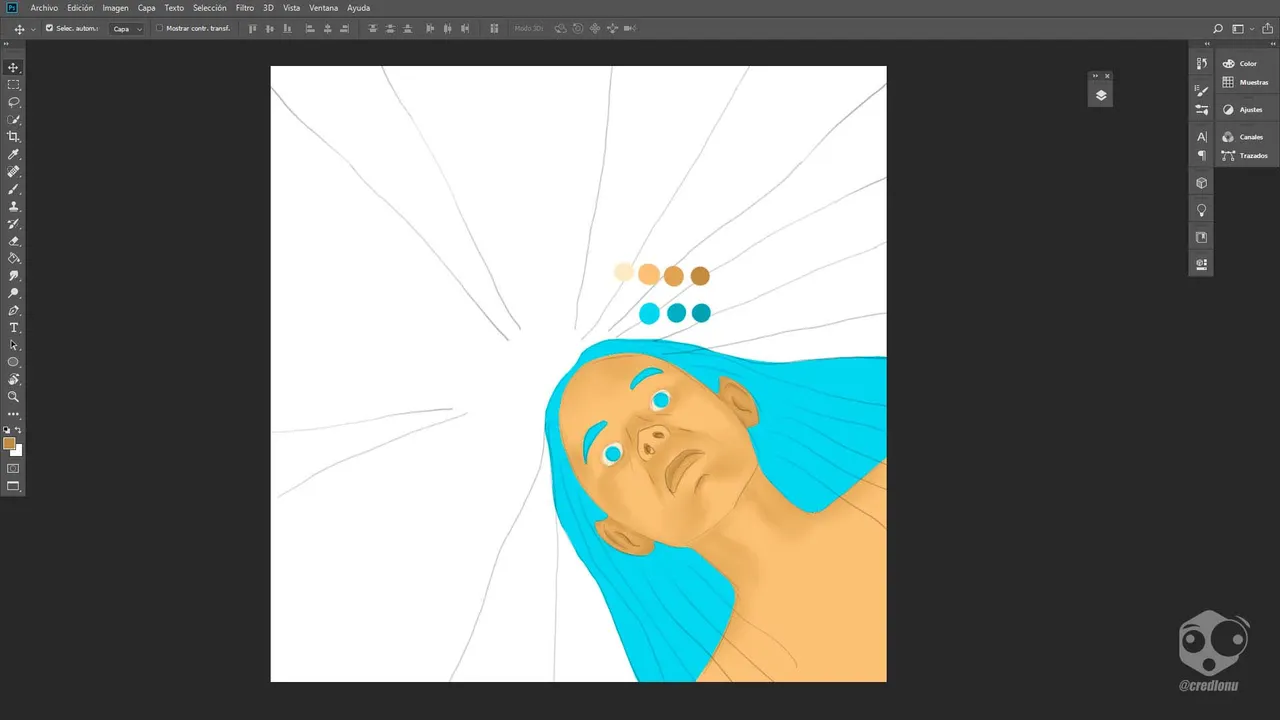Select the Crop tool
Image resolution: width=1280 pixels, height=720 pixels.
coord(14,137)
